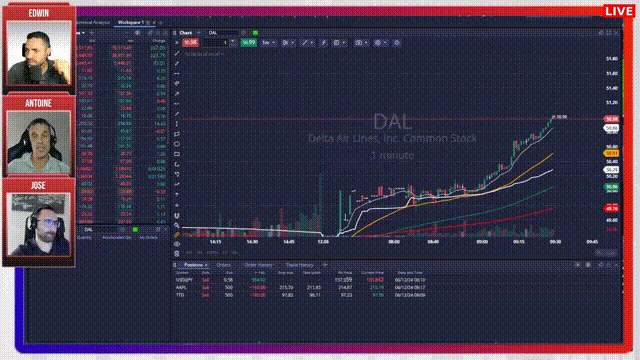Screen dimensions: 640x360
Task: Select the ellipse drawing tool
Action: [x=177, y=144]
